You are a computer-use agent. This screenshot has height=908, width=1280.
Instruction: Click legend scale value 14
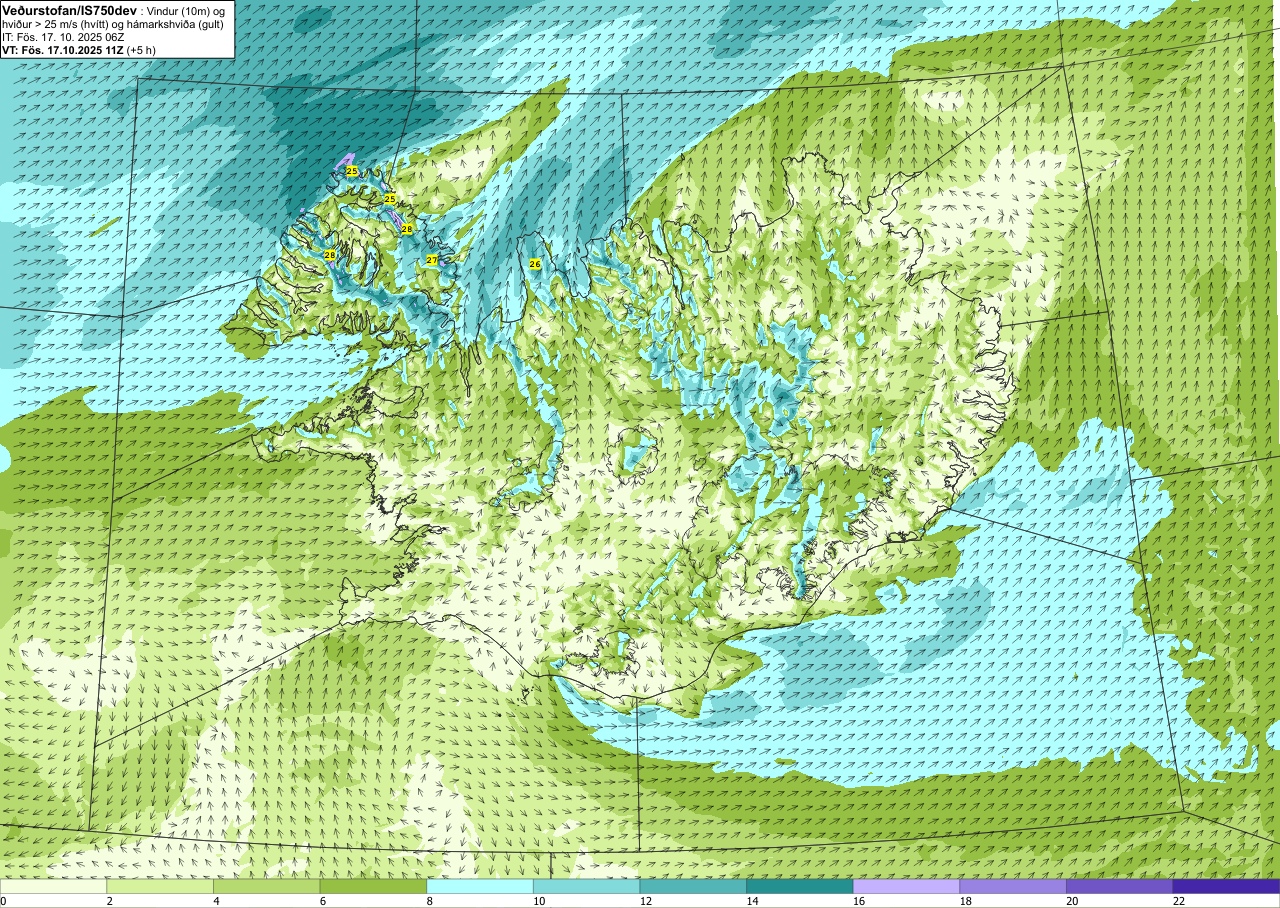point(752,901)
